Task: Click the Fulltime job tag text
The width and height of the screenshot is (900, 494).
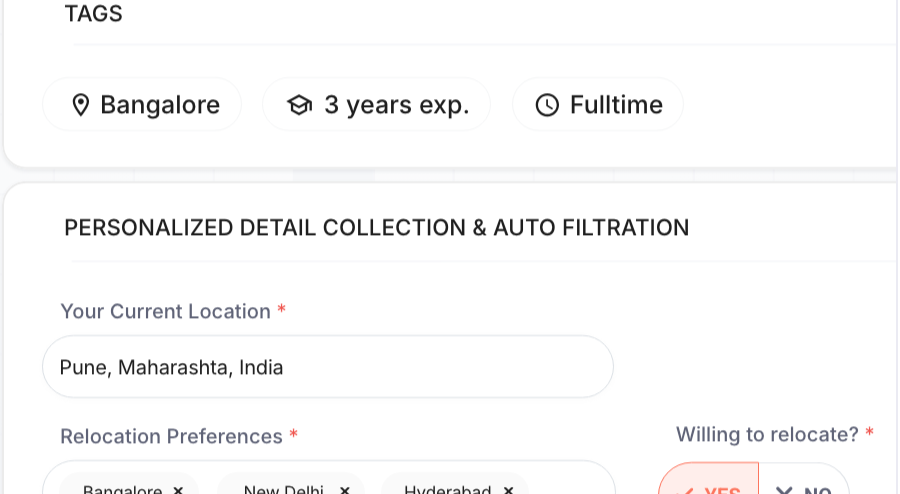Action: pos(616,105)
